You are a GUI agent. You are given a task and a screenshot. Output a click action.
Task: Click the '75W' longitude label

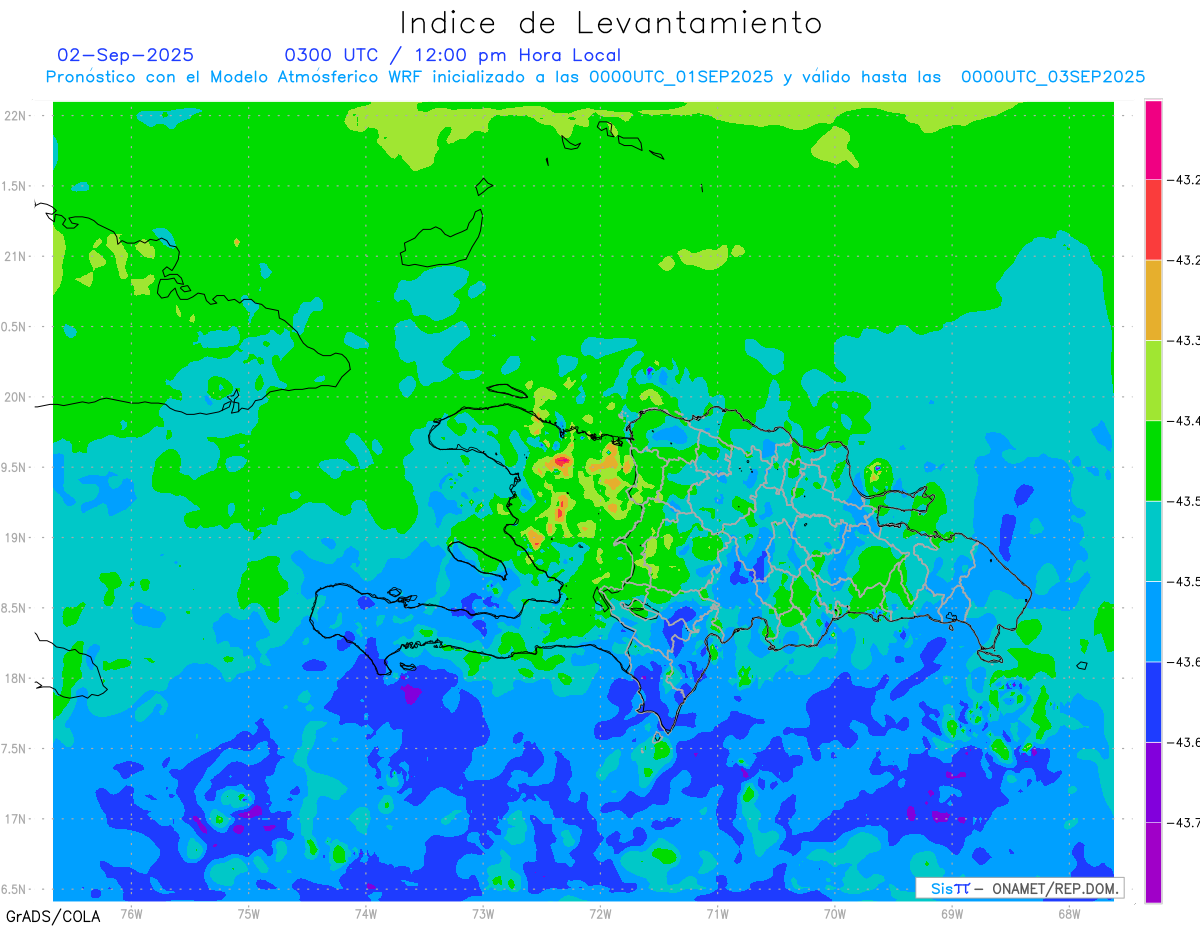(249, 912)
